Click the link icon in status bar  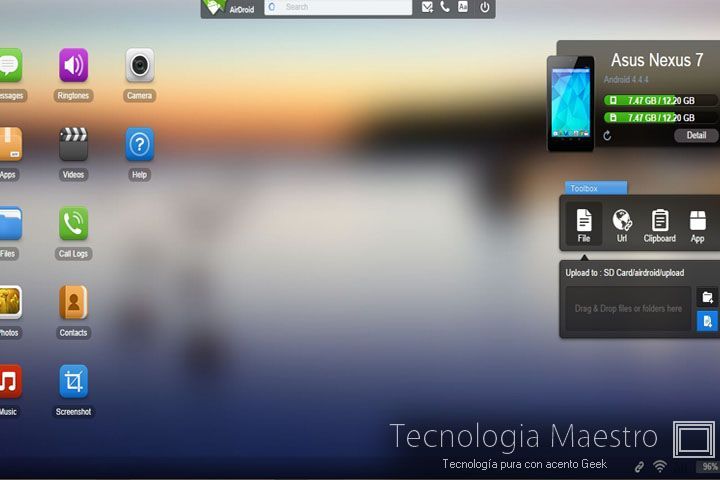click(x=639, y=467)
